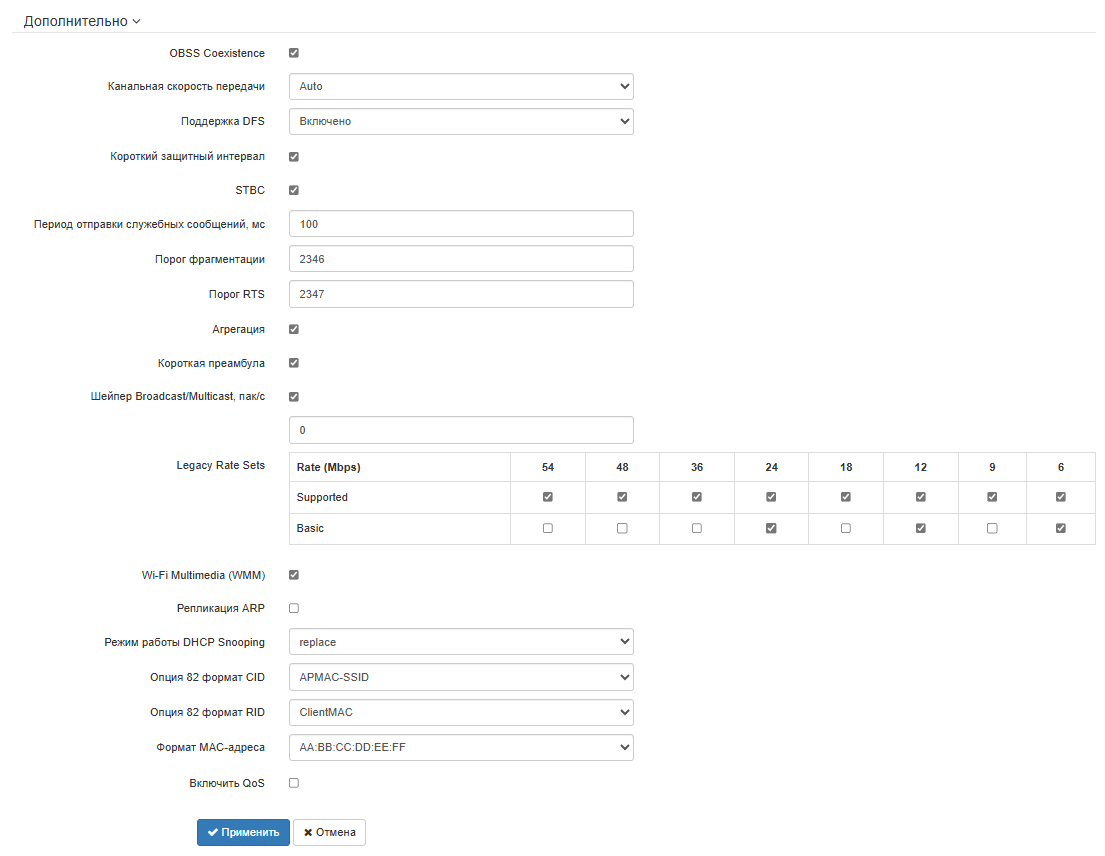
Task: Toggle Агрегация checkbox
Action: click(x=294, y=329)
